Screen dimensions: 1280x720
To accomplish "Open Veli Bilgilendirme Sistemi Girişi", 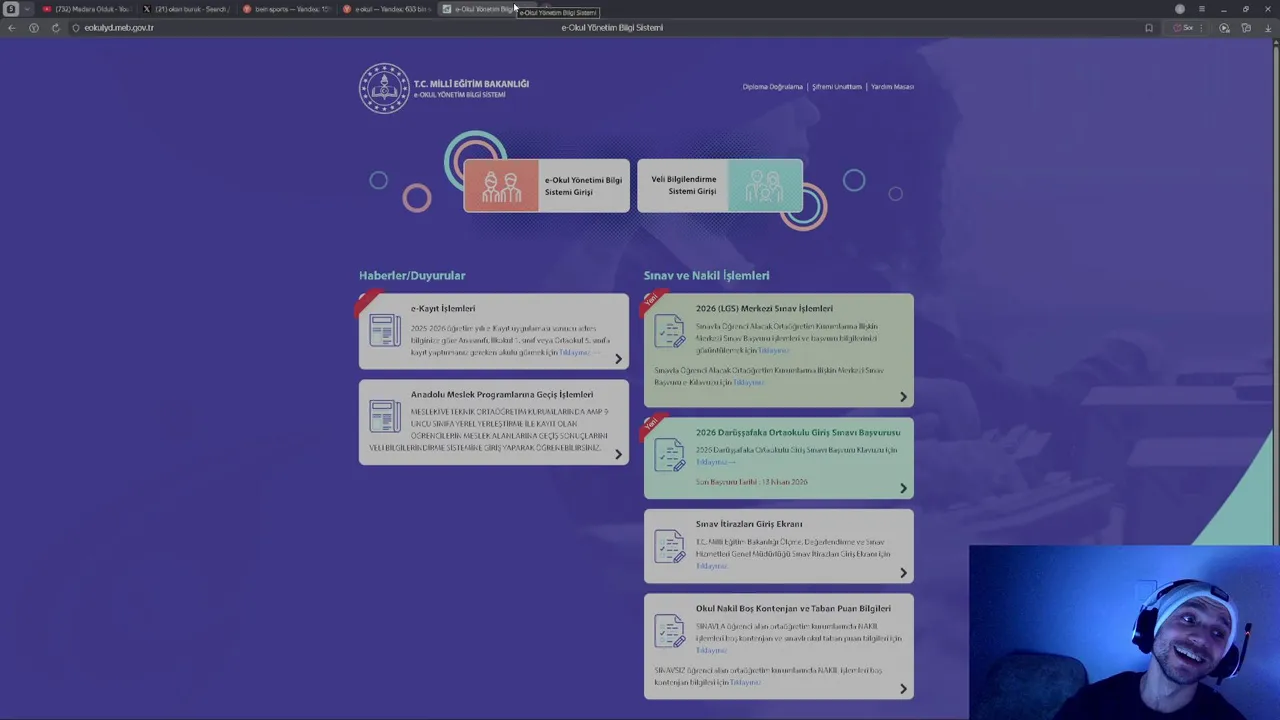I will coord(720,186).
